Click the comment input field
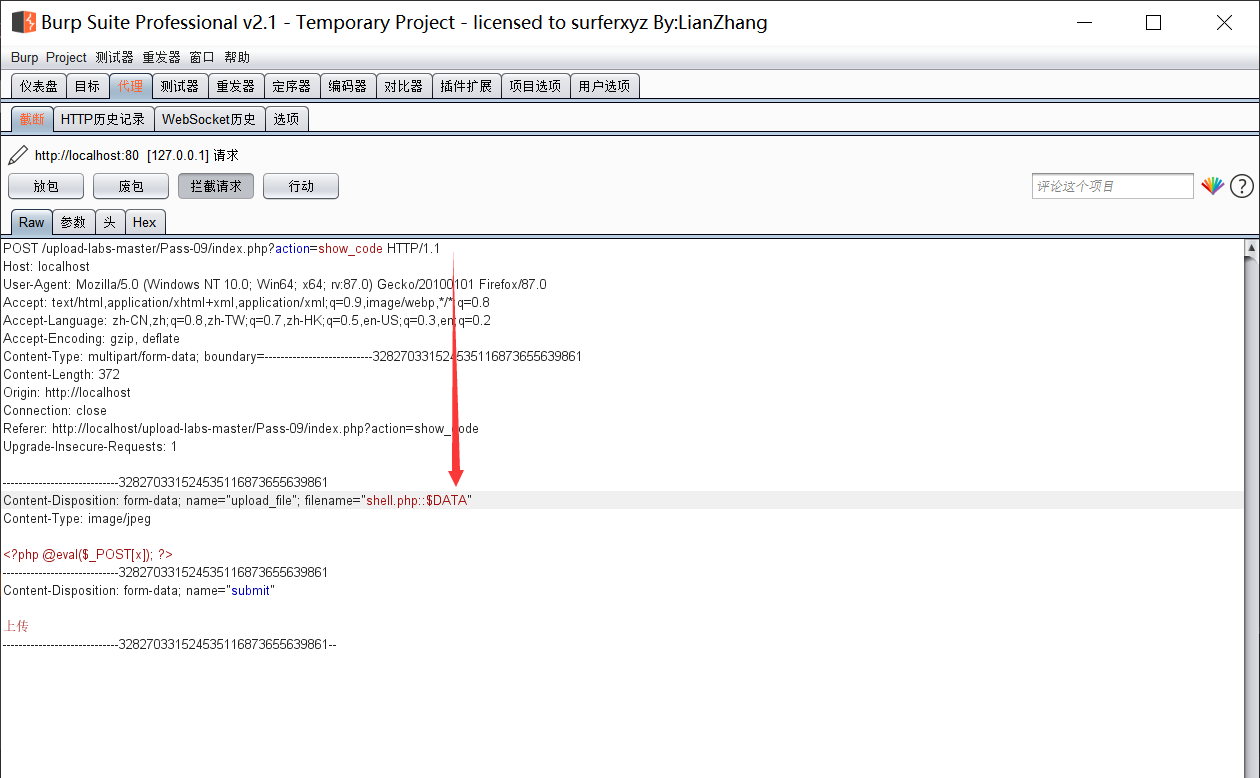The image size is (1260, 778). pyautogui.click(x=1112, y=186)
